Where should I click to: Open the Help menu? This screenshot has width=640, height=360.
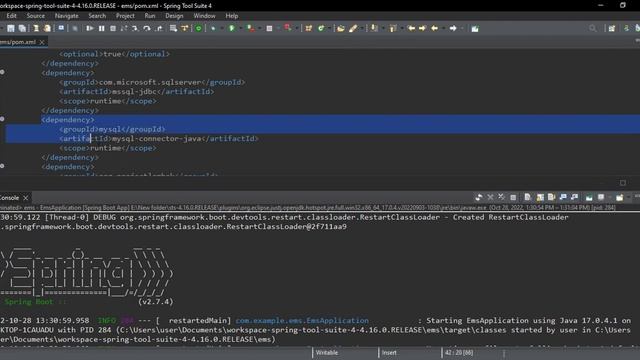pos(231,16)
